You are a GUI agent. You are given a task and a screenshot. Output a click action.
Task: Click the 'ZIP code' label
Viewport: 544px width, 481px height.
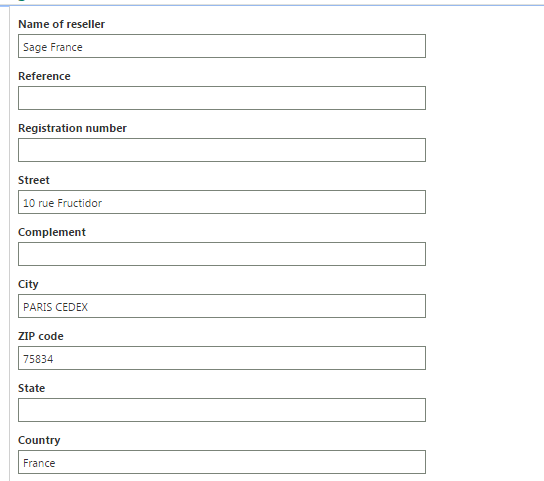pyautogui.click(x=41, y=336)
